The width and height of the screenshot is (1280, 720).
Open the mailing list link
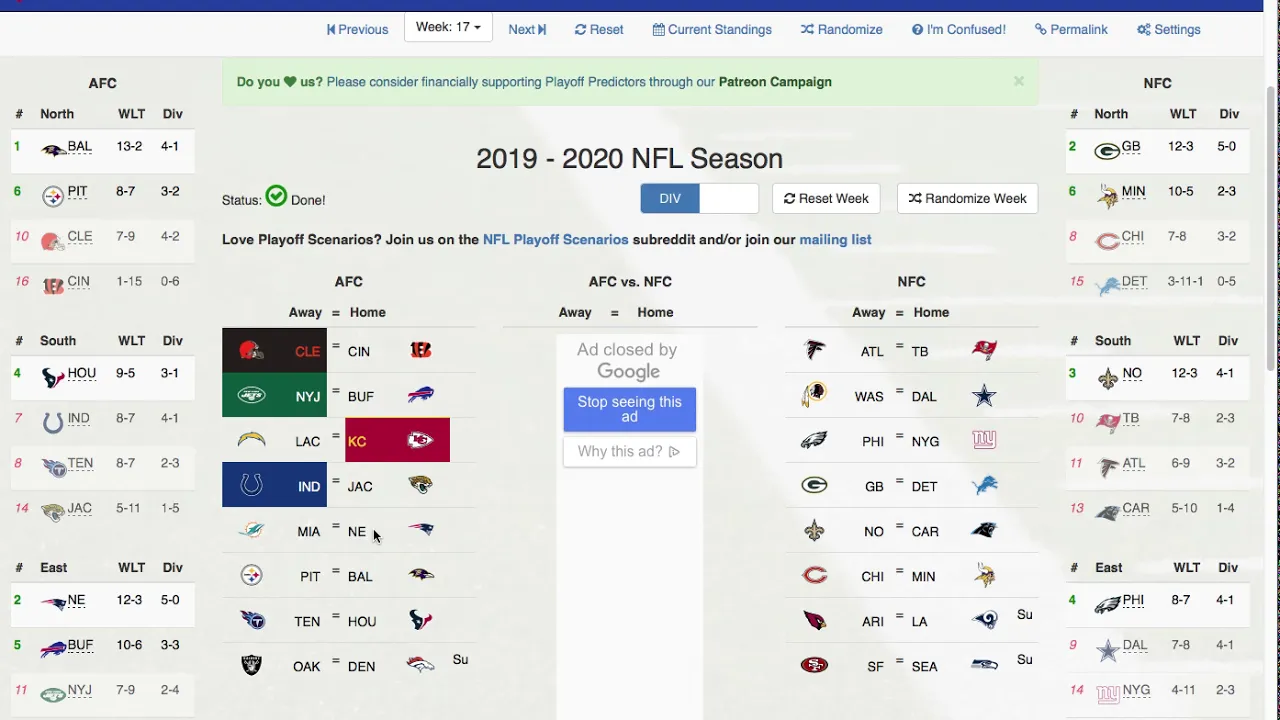[835, 239]
